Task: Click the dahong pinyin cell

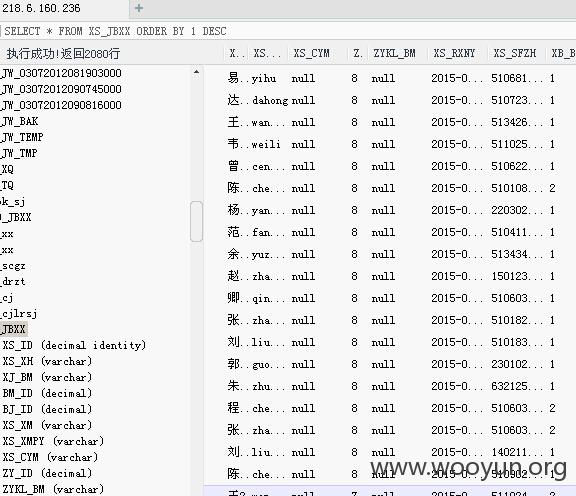Action: pyautogui.click(x=270, y=100)
